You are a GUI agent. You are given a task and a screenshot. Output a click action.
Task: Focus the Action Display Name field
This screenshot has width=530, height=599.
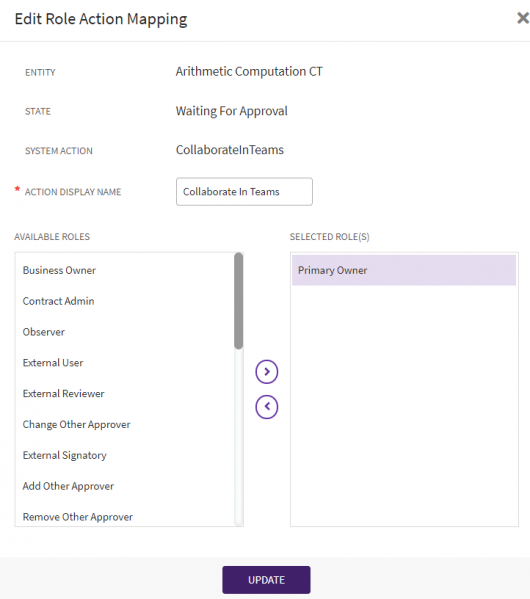(244, 191)
